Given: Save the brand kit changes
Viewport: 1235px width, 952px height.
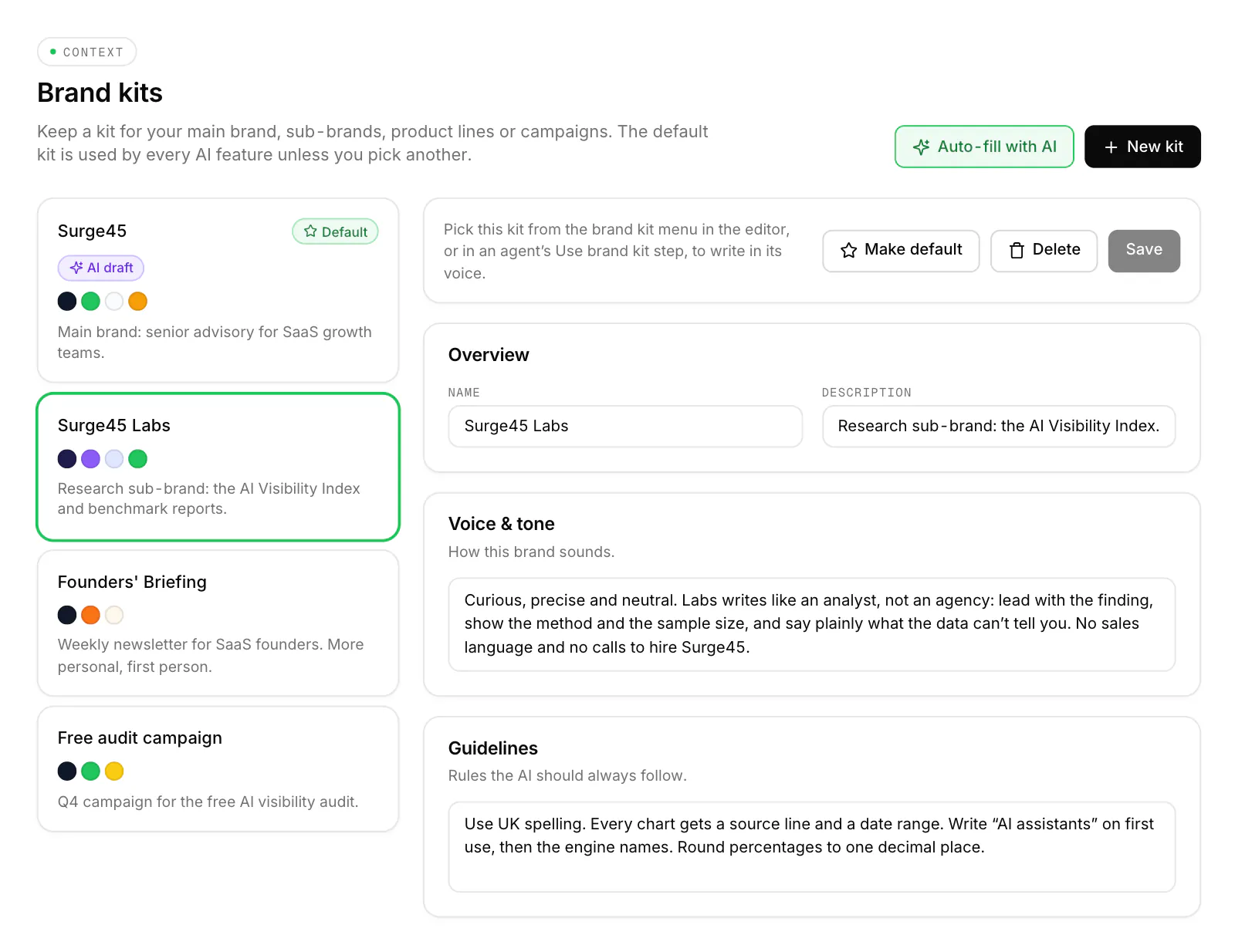Looking at the screenshot, I should (1144, 251).
